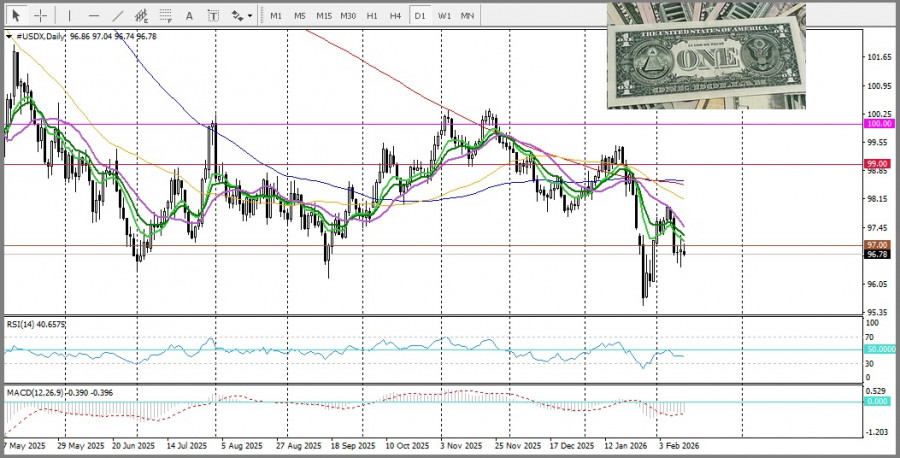The image size is (900, 458).
Task: Activate the crosshair tool
Action: (x=40, y=16)
